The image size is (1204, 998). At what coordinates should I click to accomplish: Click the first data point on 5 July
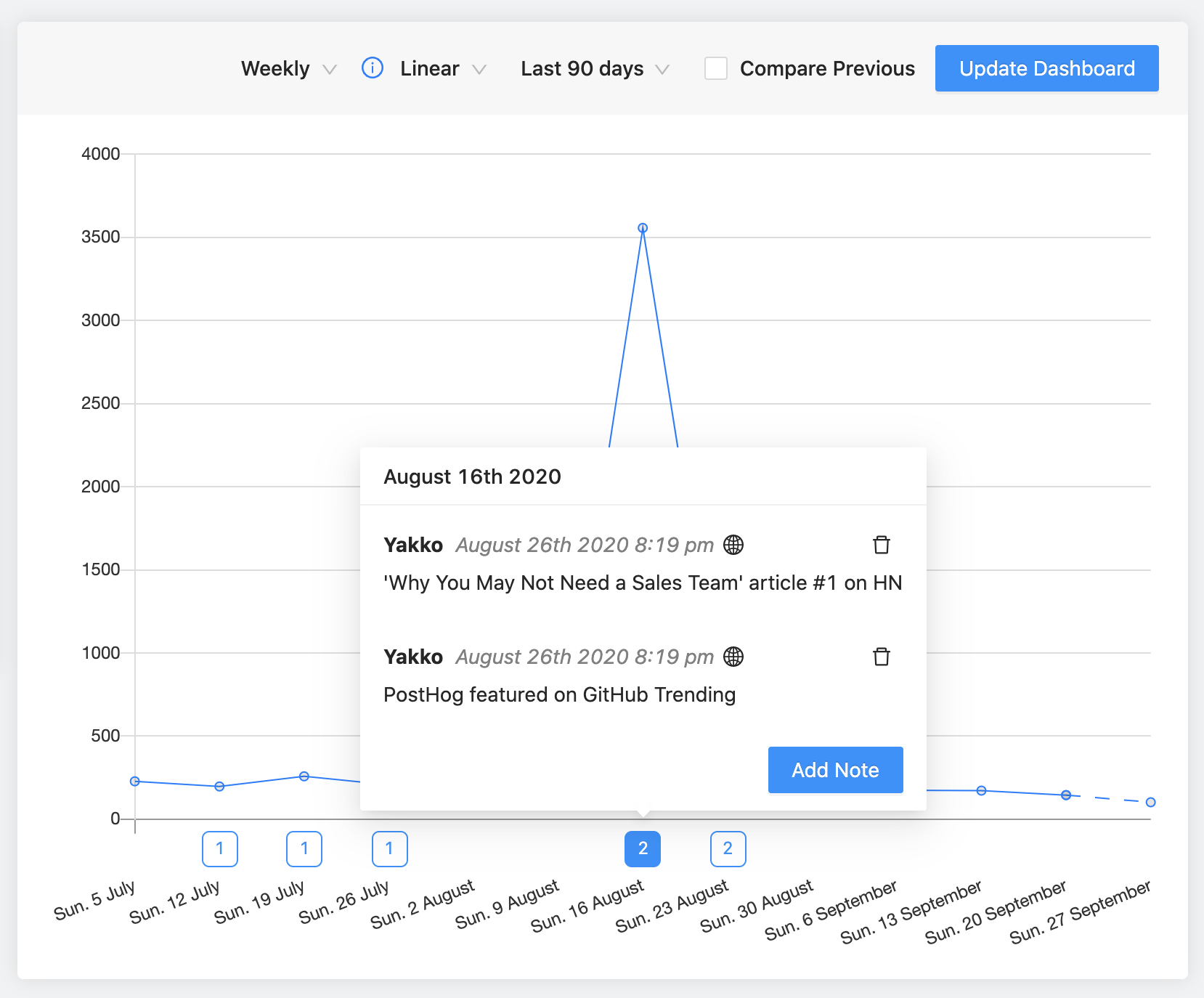(x=135, y=782)
